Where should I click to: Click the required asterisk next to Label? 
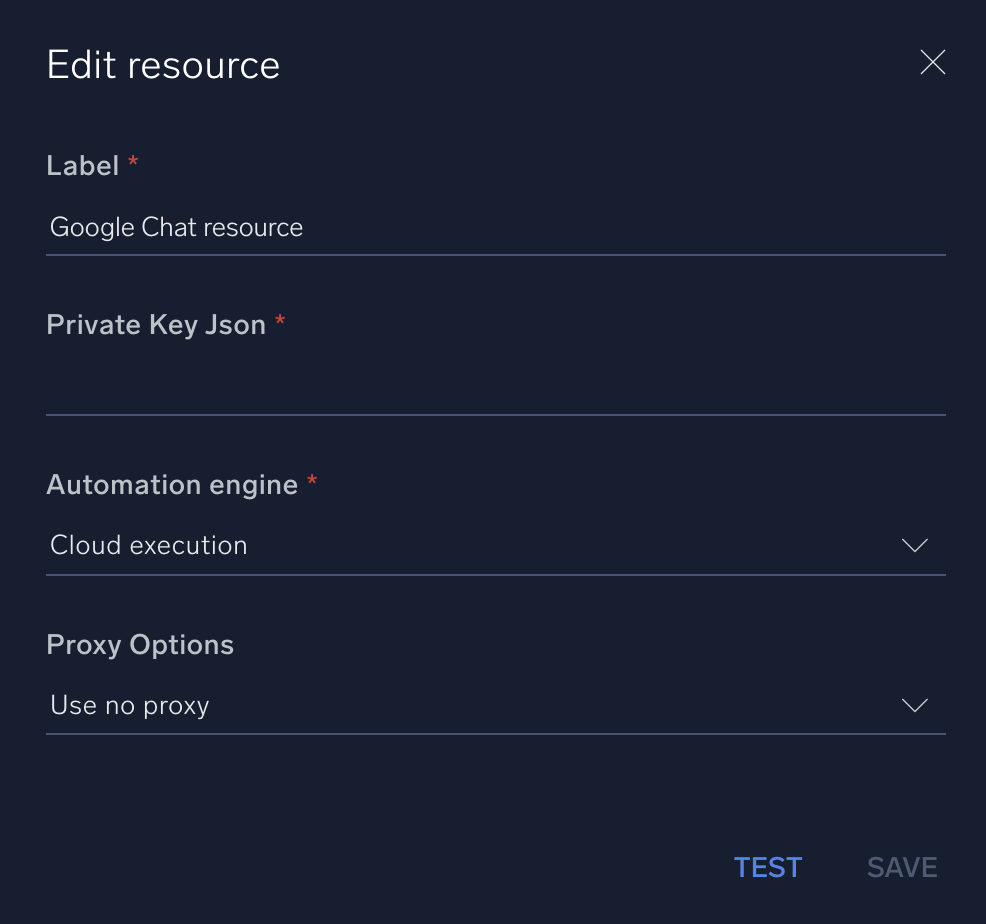(131, 163)
